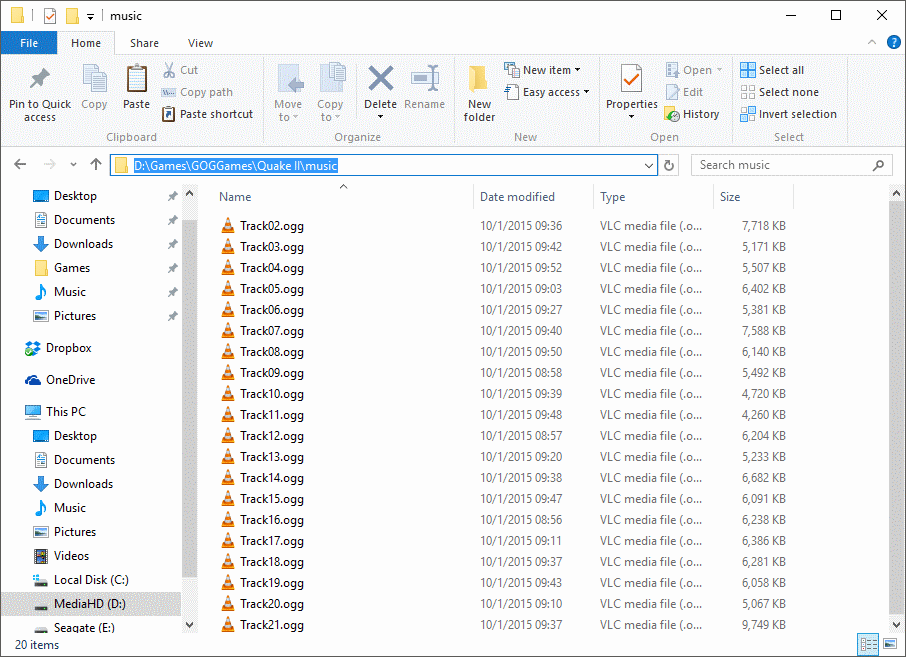Expand the Open button dropdown

[719, 70]
